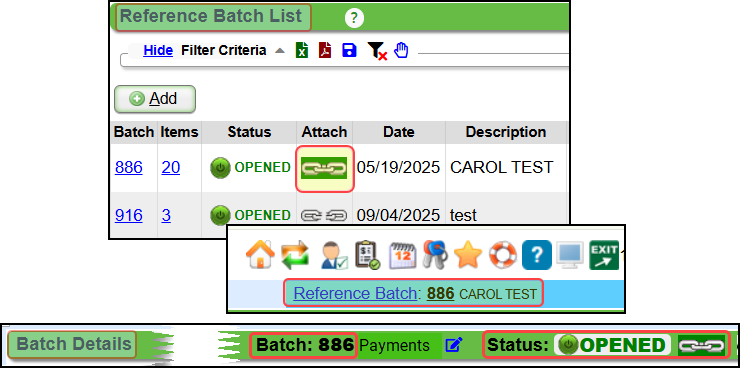740x368 pixels.
Task: Save filter criteria with floppy icon
Action: [349, 50]
